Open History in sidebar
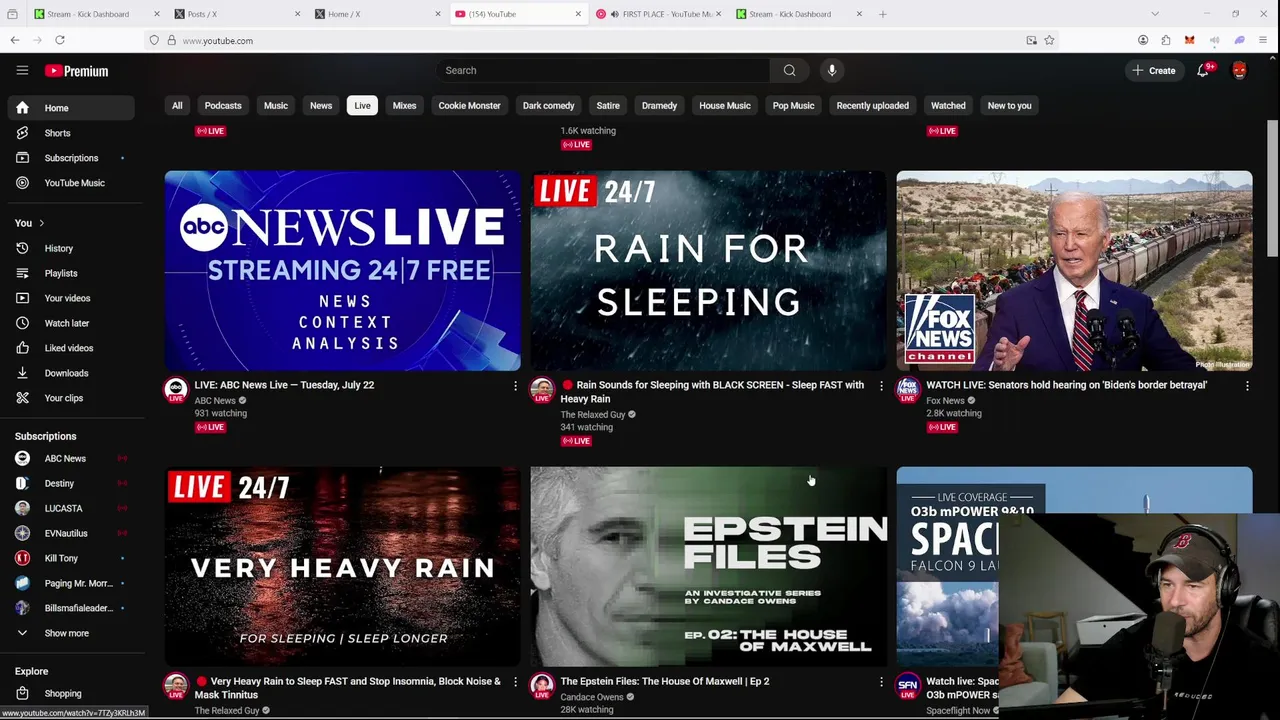 70,248
